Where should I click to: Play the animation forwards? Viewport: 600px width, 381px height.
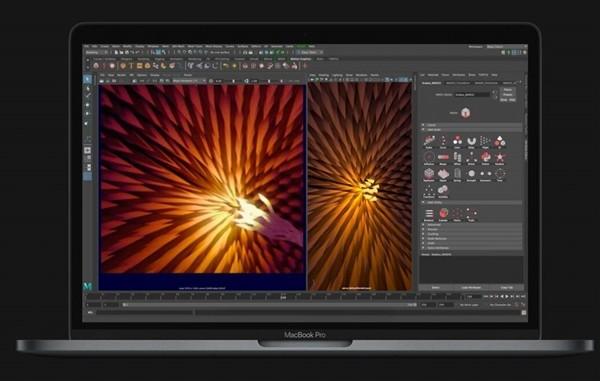pyautogui.click(x=507, y=296)
